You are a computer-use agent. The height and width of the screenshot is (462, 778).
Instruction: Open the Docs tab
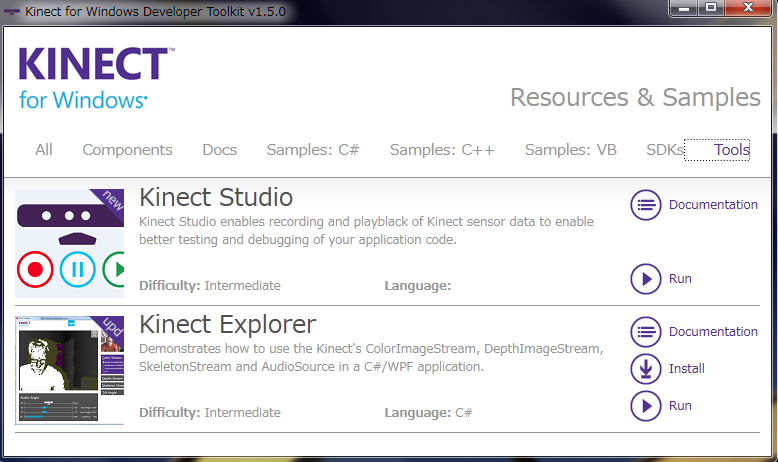pos(219,150)
